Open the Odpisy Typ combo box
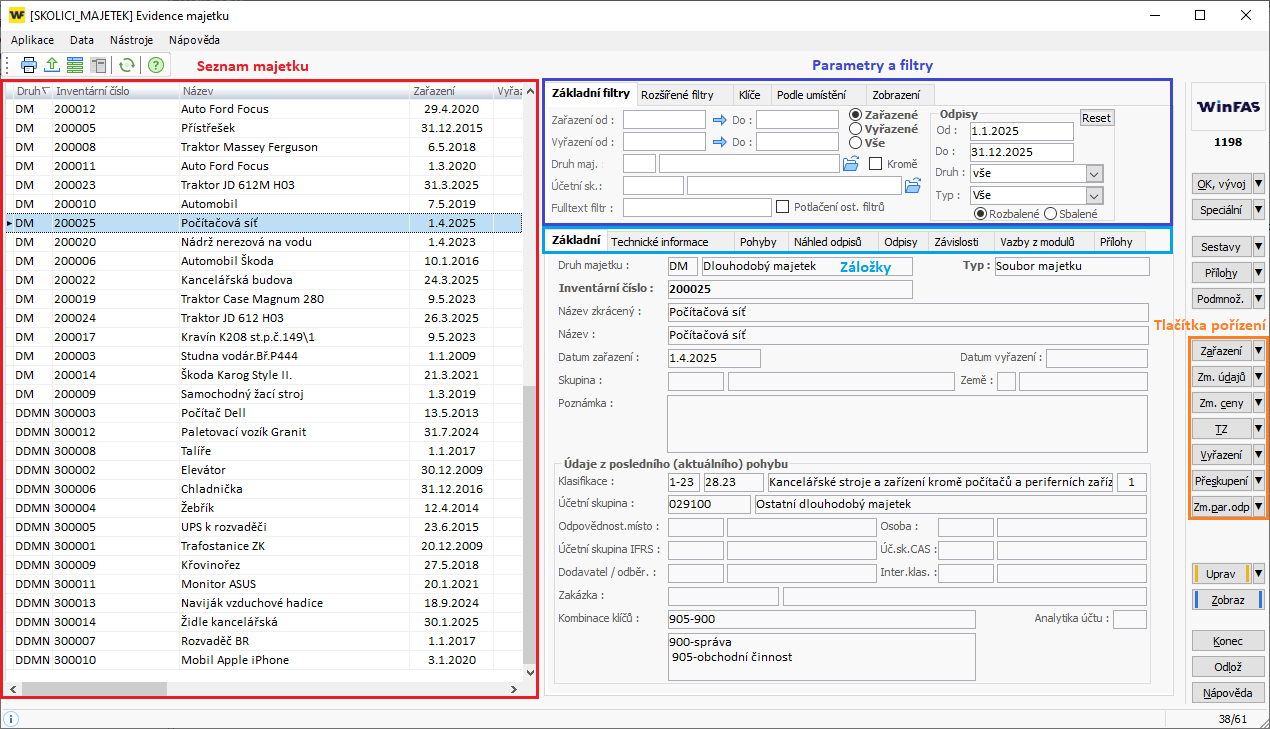Viewport: 1270px width, 729px height. pos(1093,195)
